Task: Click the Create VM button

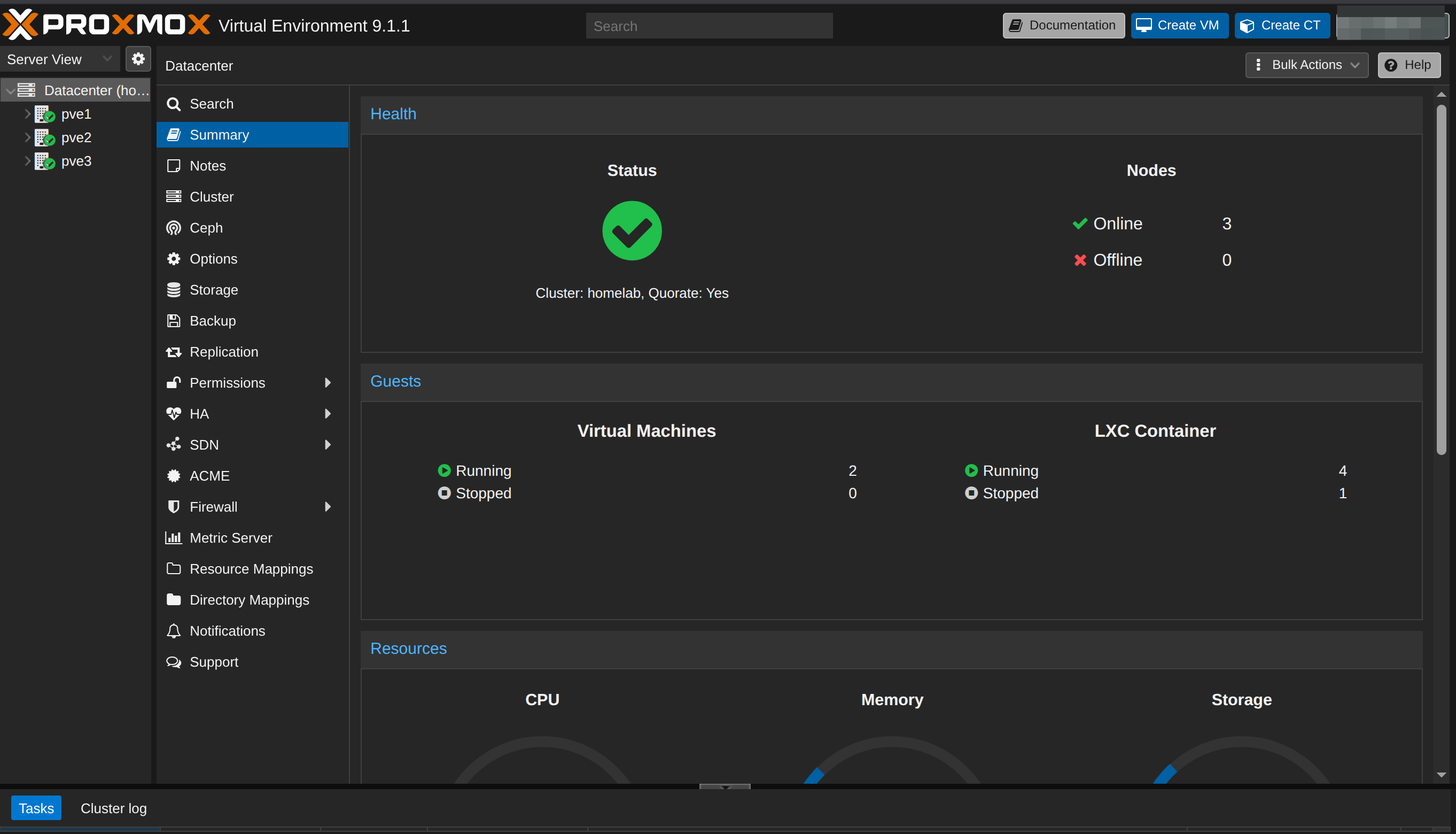Action: (x=1179, y=25)
